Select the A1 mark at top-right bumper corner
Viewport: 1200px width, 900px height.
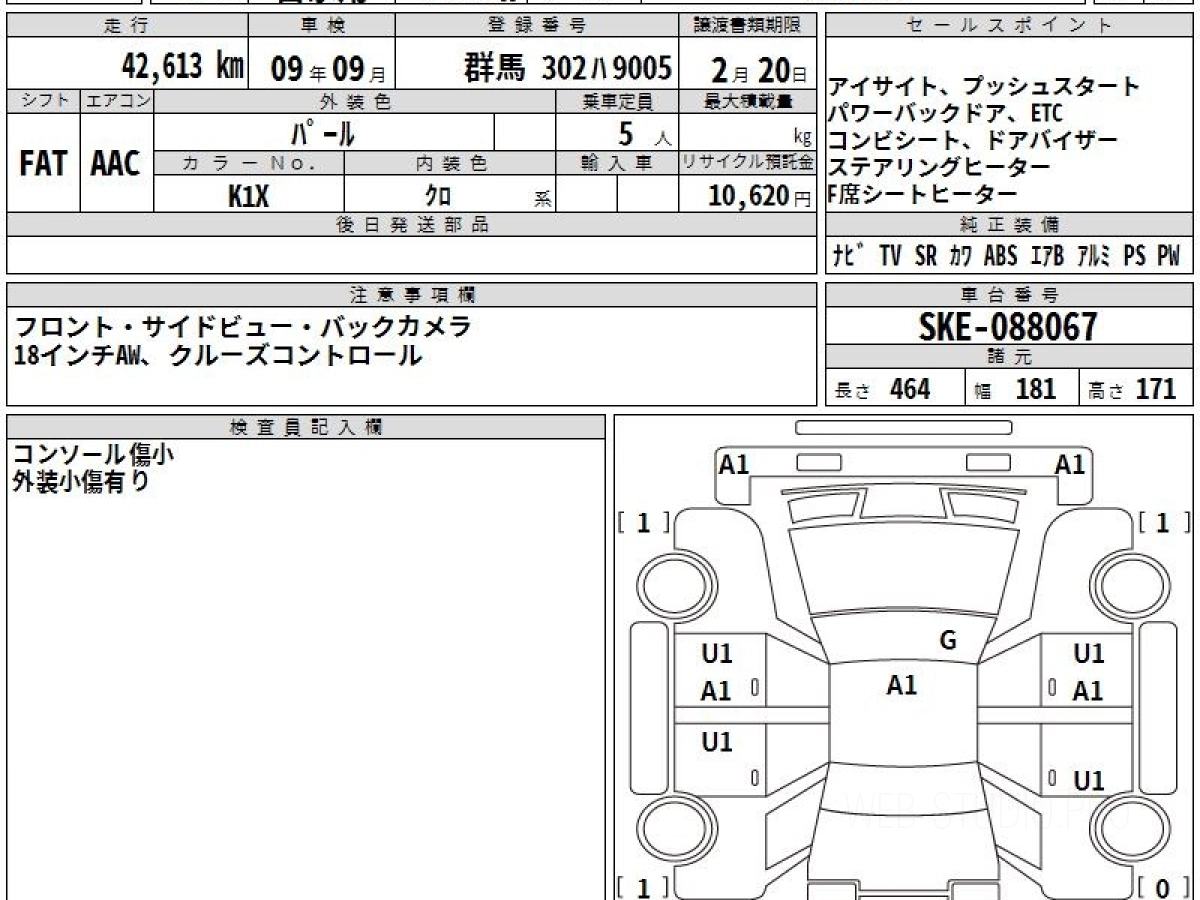(x=1070, y=464)
